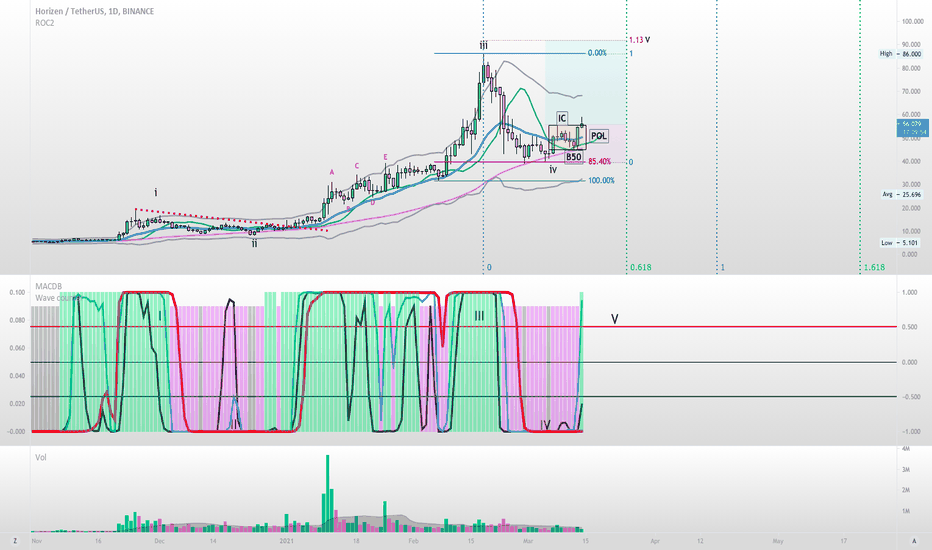Click the large V label in MACDB pane
The width and height of the screenshot is (932, 550).
click(615, 320)
